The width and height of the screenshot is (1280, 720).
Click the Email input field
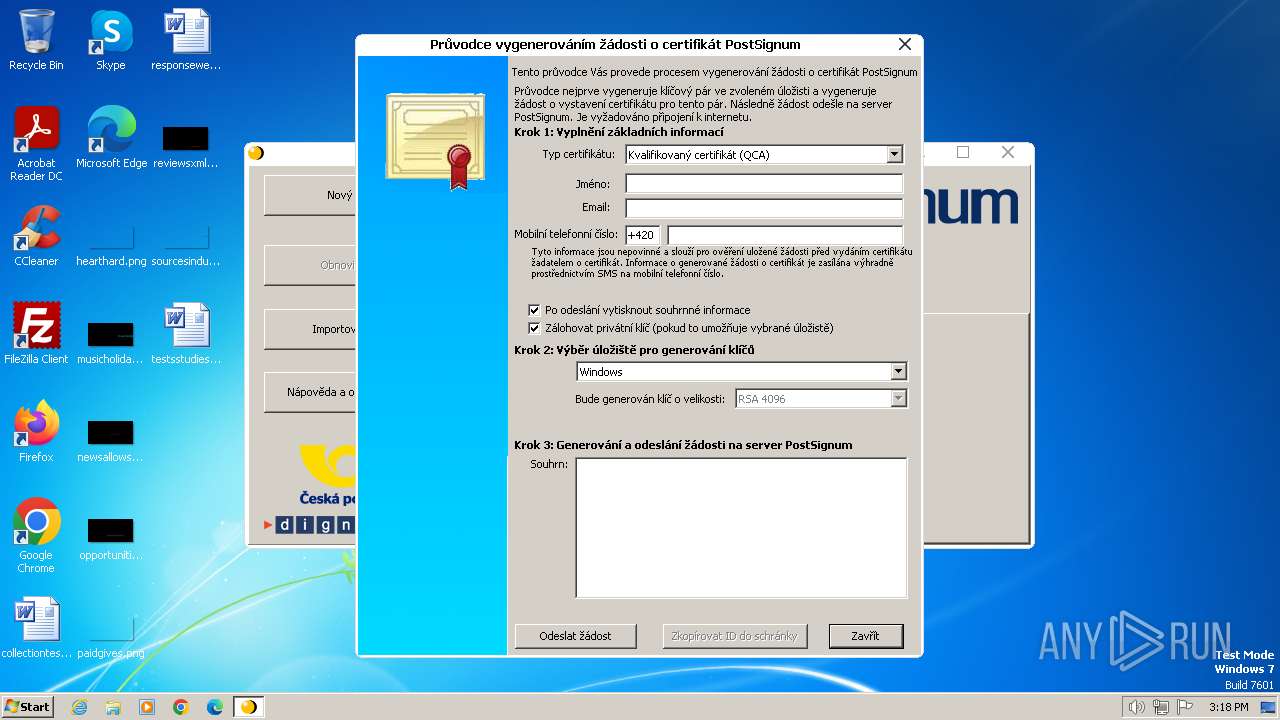pyautogui.click(x=764, y=208)
